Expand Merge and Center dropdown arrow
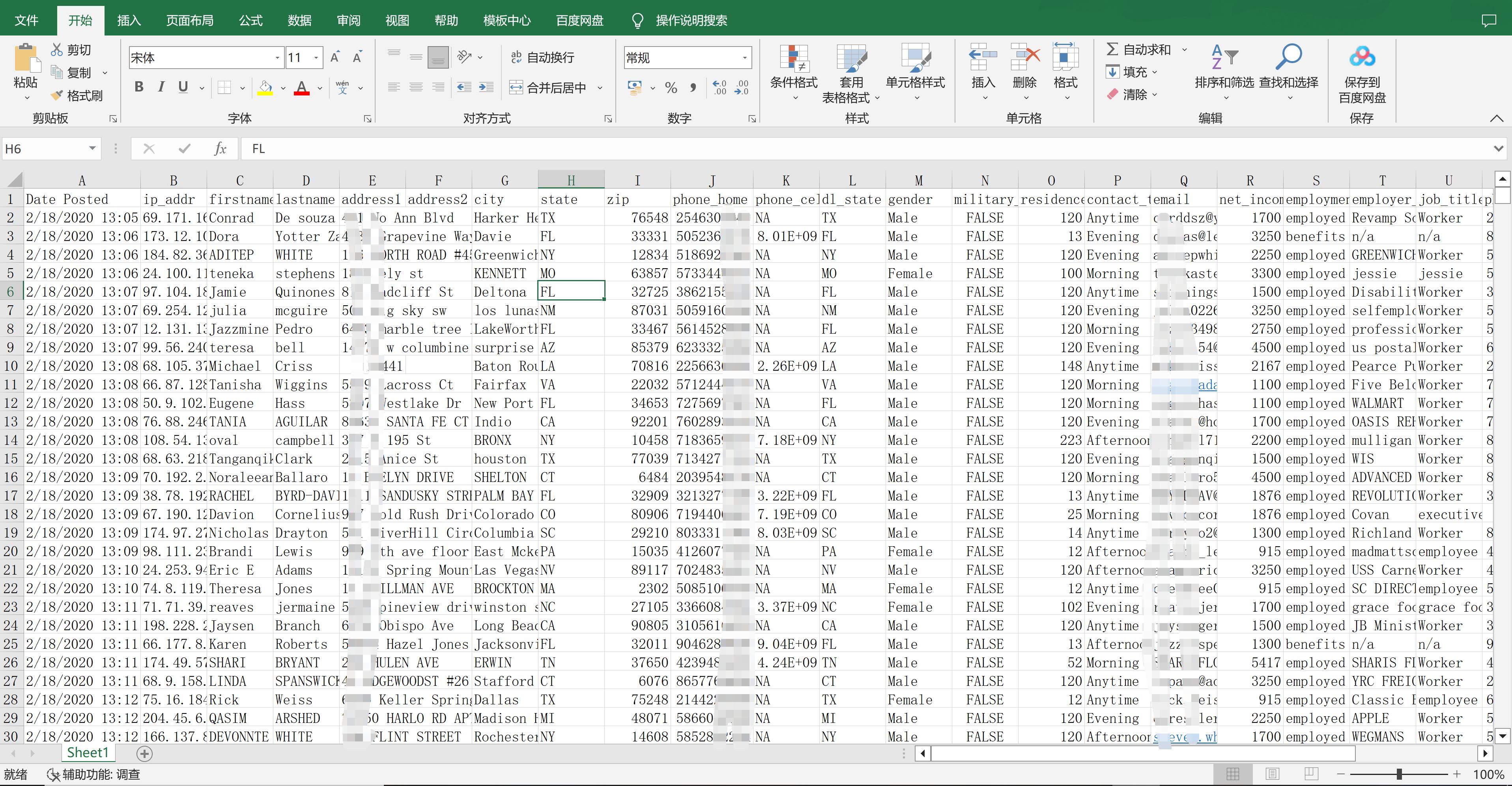The width and height of the screenshot is (1512, 786). (x=600, y=88)
